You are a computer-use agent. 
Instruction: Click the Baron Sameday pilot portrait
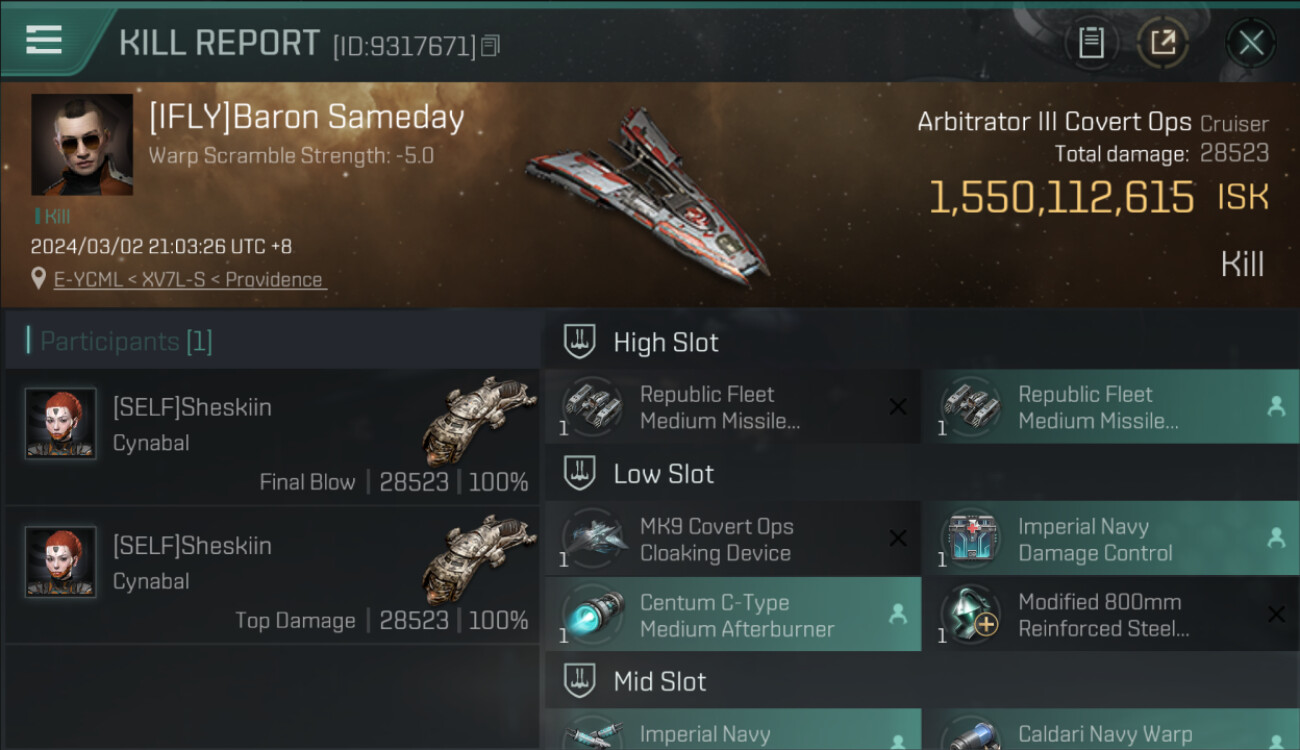pos(82,145)
